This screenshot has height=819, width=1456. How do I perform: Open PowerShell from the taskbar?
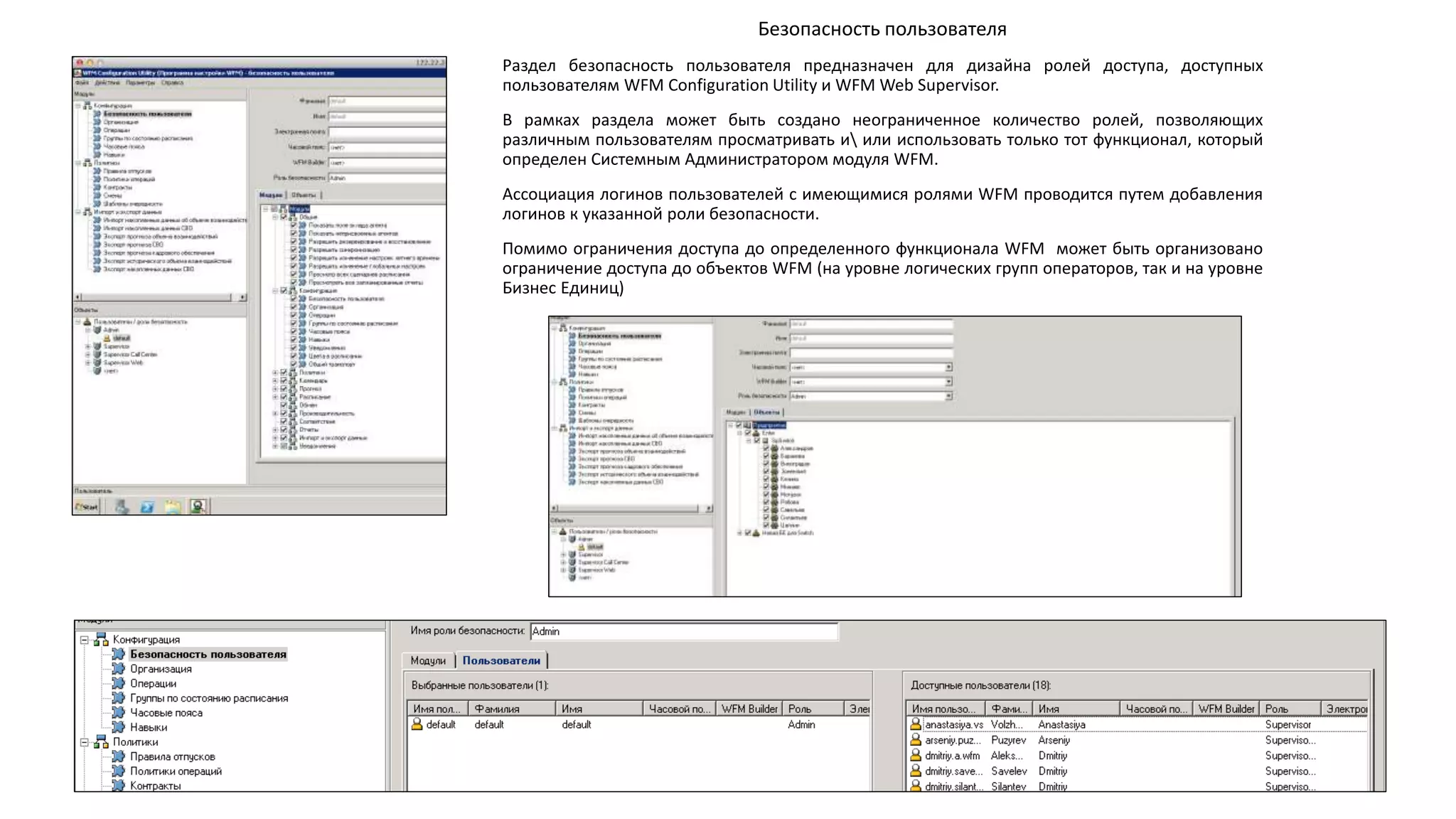click(x=147, y=507)
